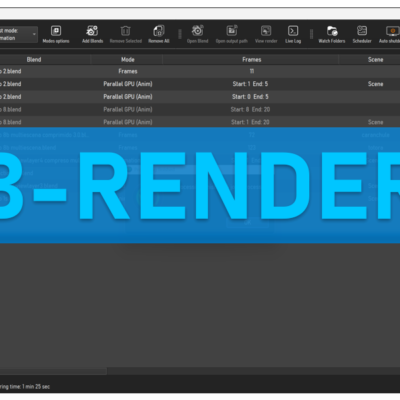The height and width of the screenshot is (400, 400).
Task: Click the Add Blends icon
Action: (x=92, y=31)
